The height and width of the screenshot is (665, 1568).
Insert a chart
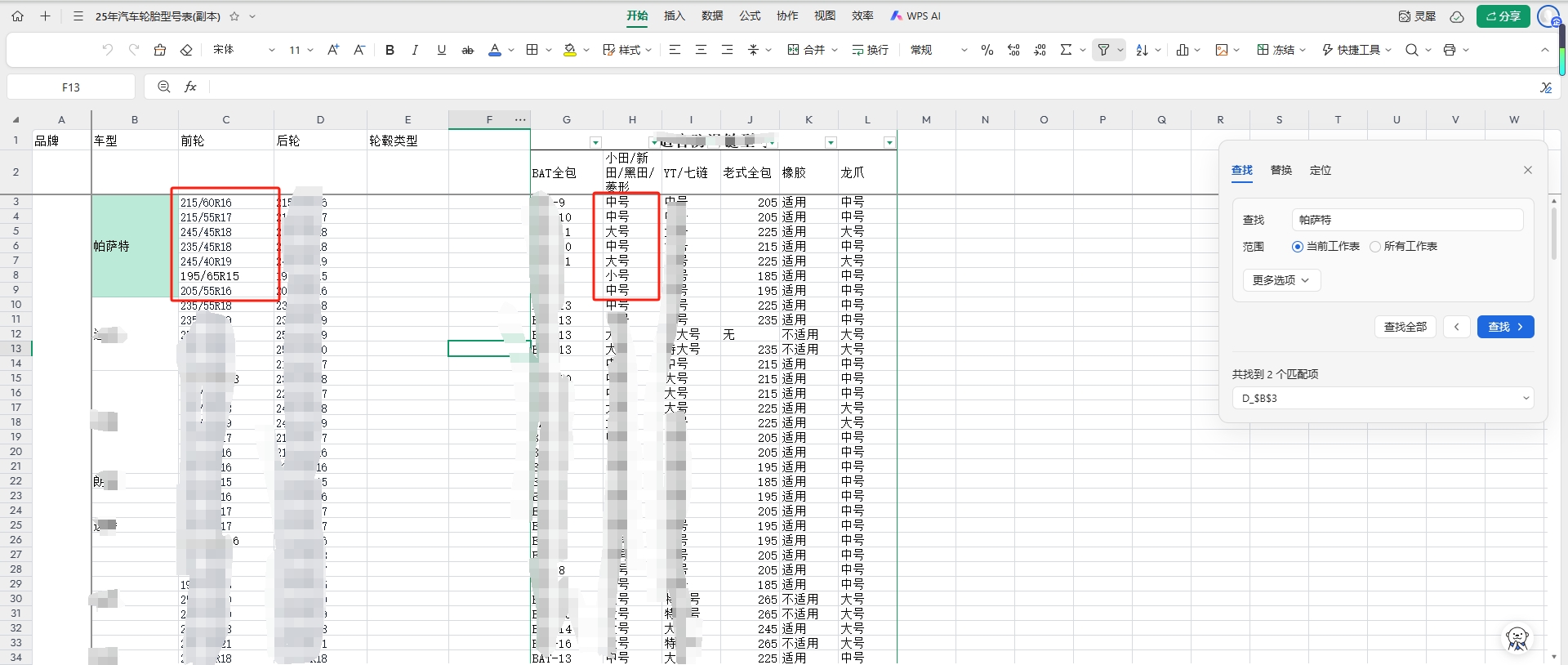click(1183, 50)
